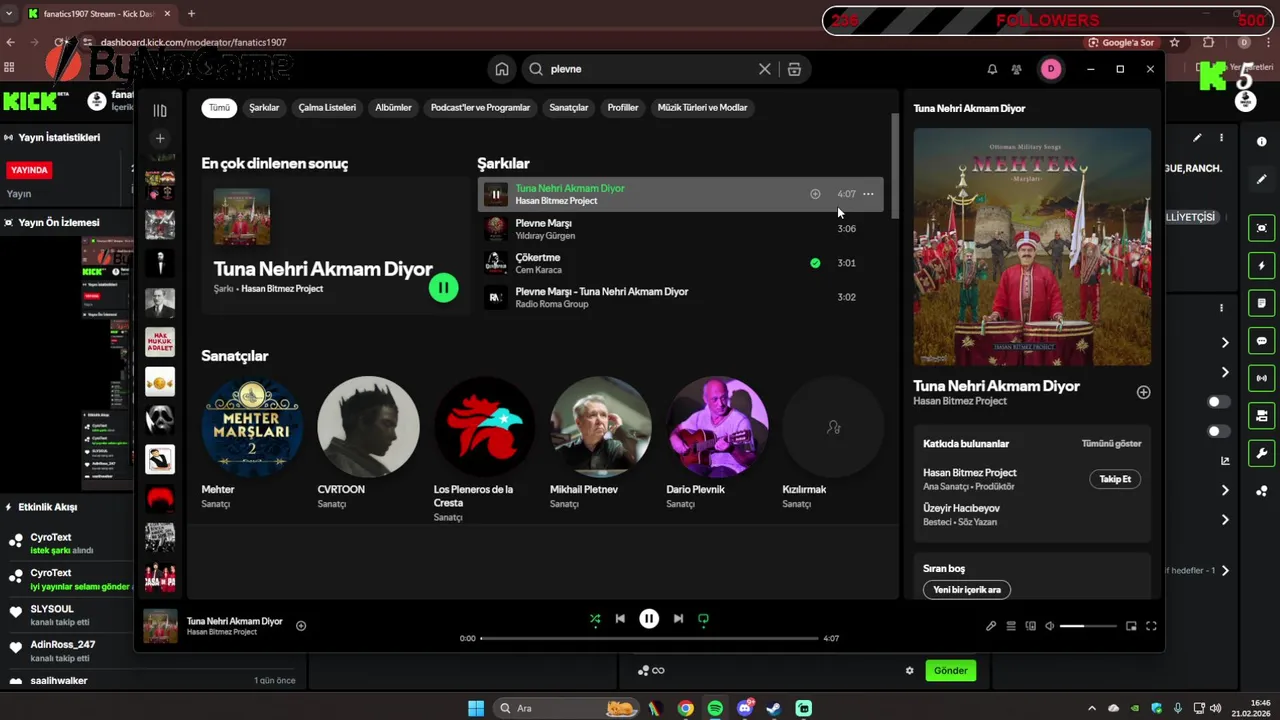This screenshot has width=1280, height=720.
Task: Open the Dario Plevnik artist thumbnail
Action: 717,427
